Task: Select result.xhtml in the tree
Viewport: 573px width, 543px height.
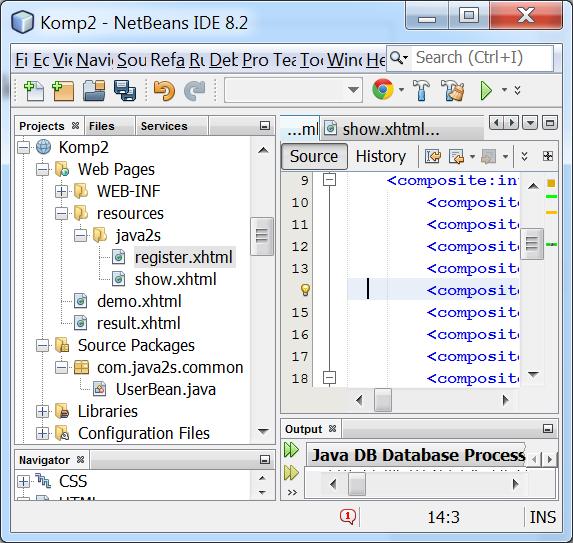Action: point(138,323)
